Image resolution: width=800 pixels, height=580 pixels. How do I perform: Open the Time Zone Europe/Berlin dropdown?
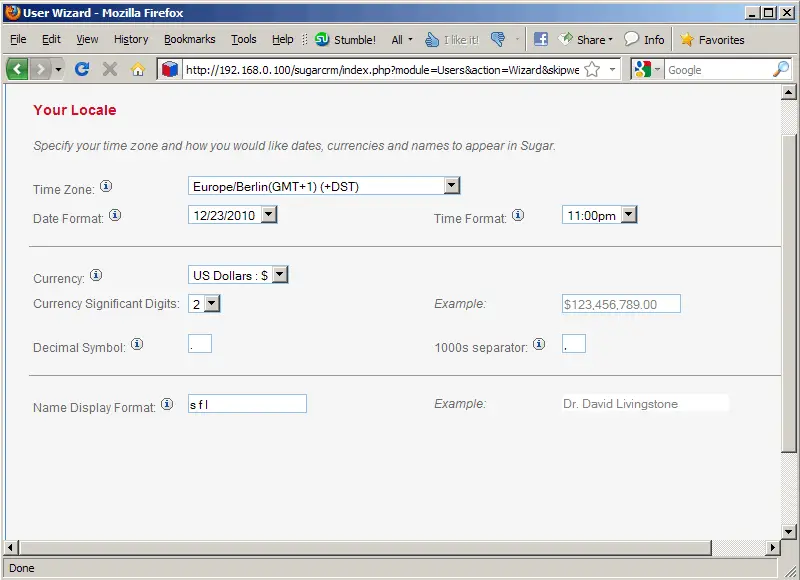324,186
